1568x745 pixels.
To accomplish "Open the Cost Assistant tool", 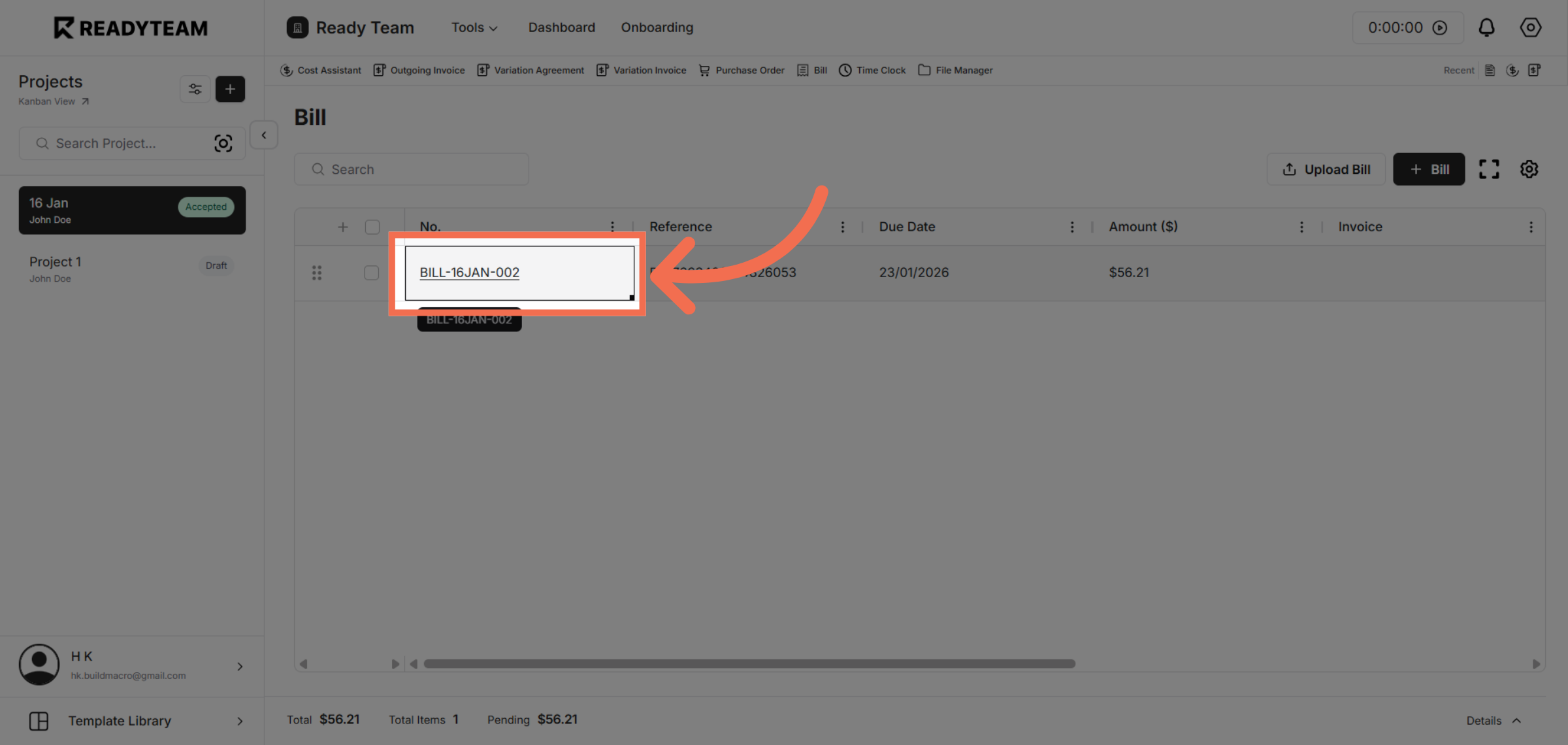I will click(x=329, y=70).
